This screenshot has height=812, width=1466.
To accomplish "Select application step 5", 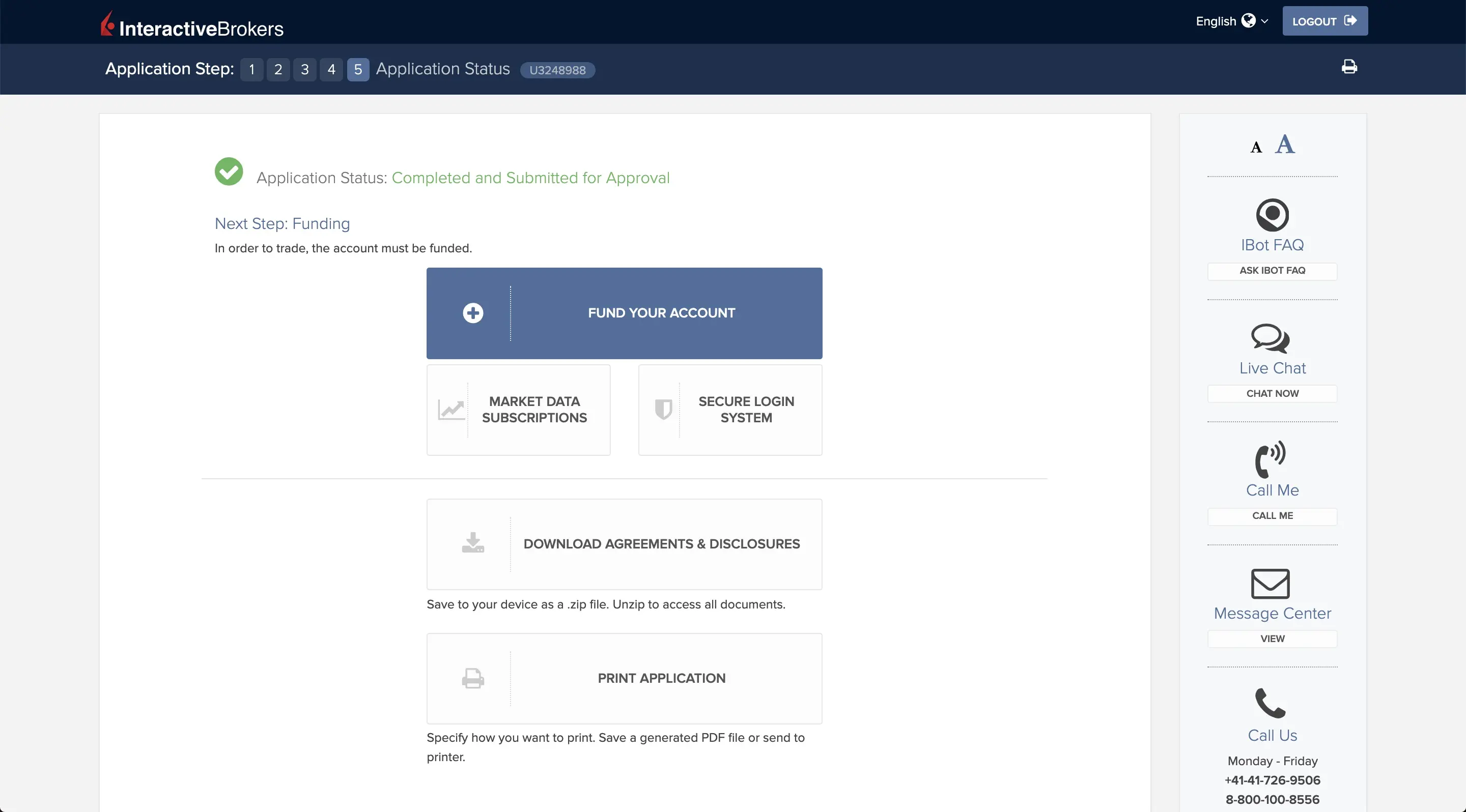I will 358,69.
